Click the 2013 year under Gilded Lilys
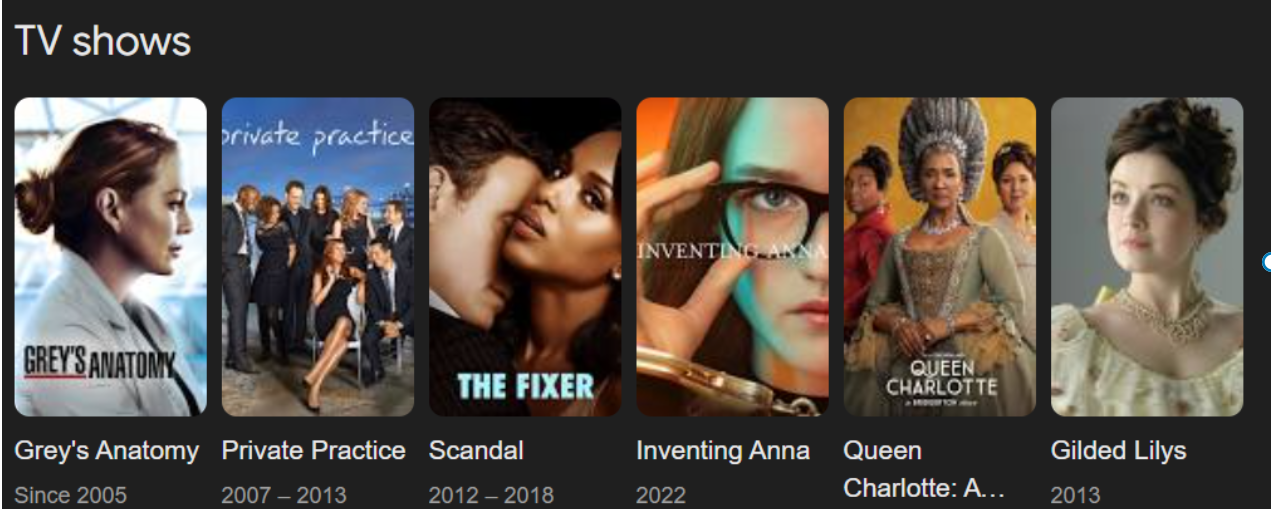Viewport: 1271px width, 509px height. 1076,495
